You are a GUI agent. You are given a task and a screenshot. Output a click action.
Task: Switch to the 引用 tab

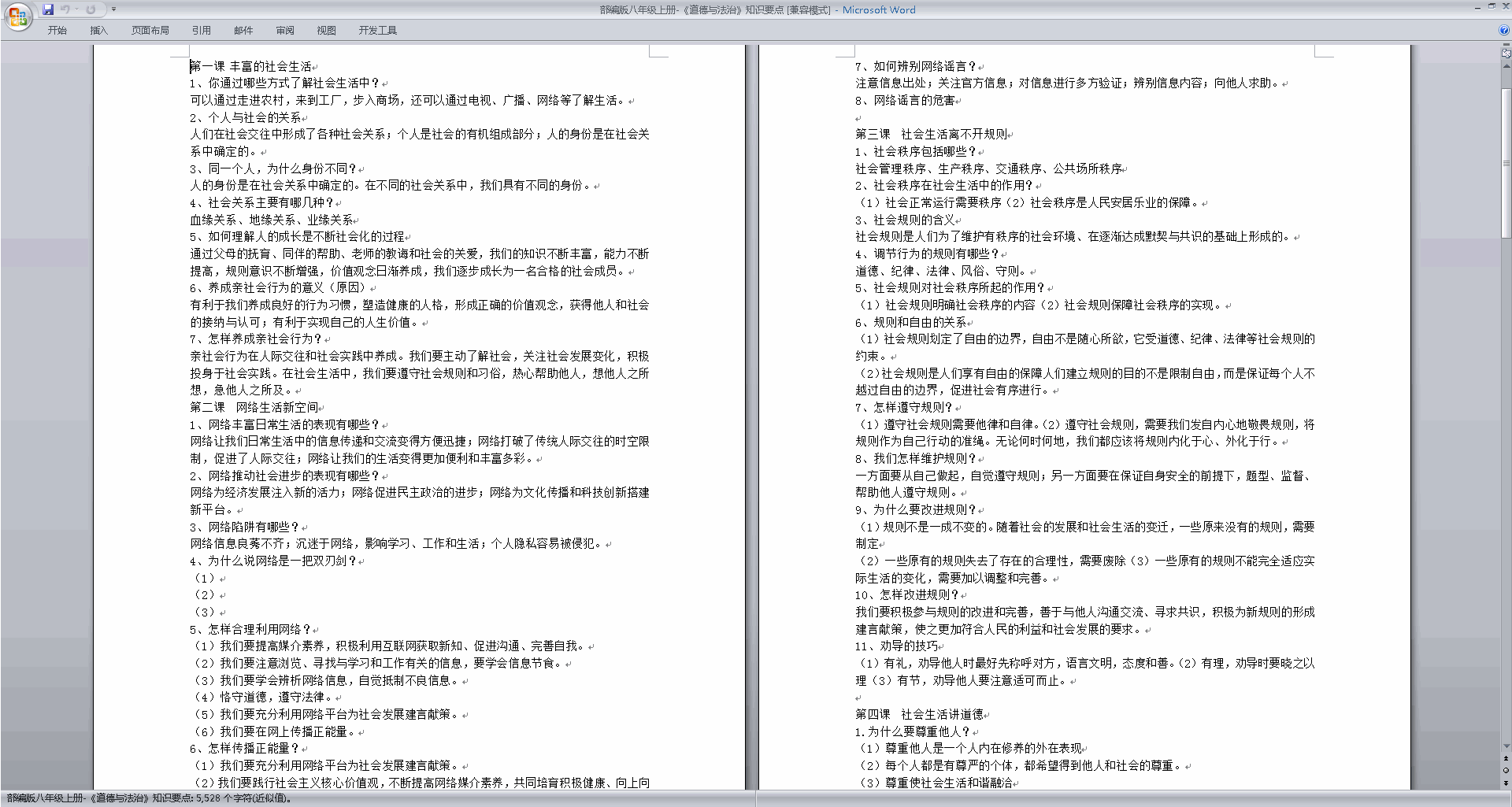tap(202, 30)
